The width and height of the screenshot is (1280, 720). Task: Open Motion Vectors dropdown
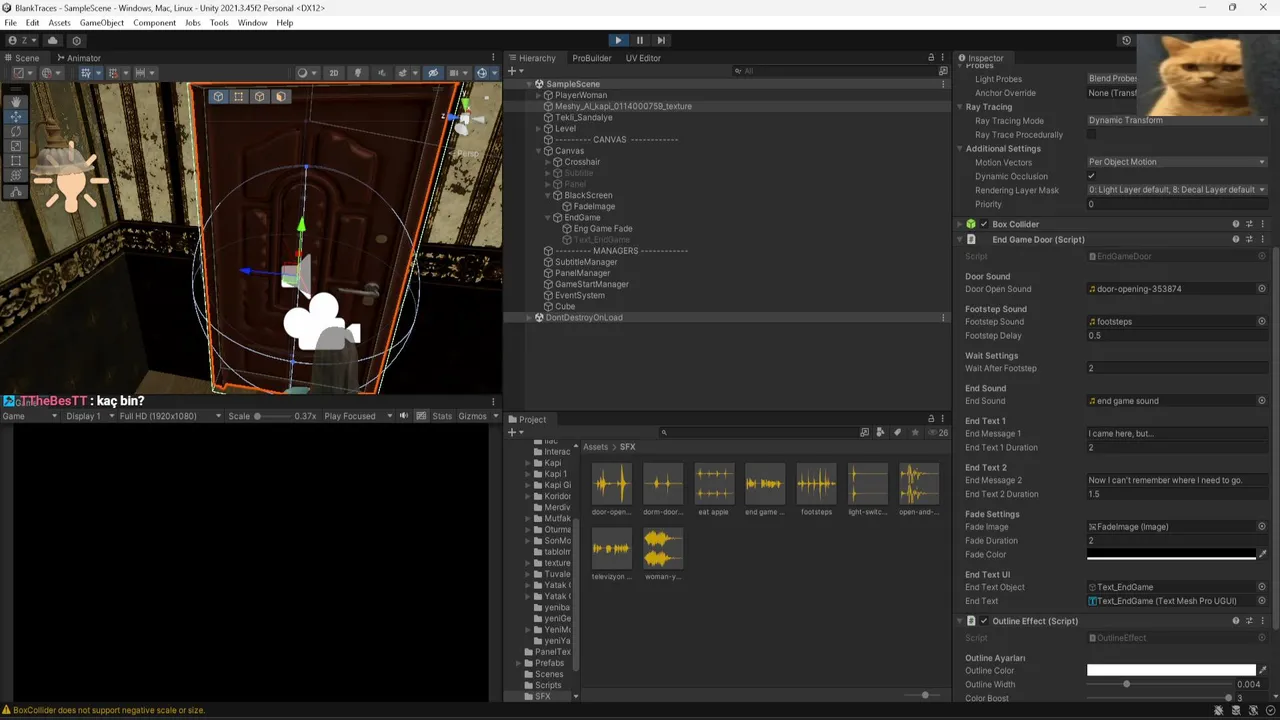click(1177, 162)
